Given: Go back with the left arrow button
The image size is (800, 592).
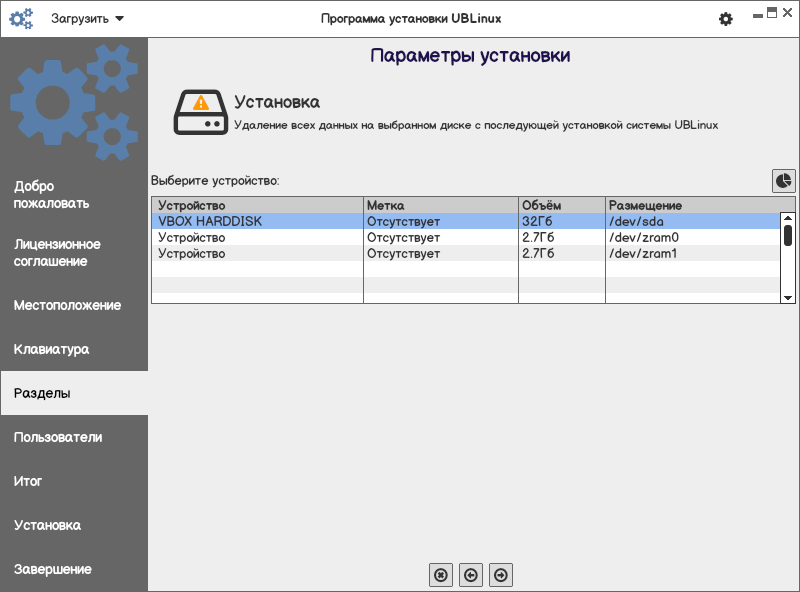Looking at the screenshot, I should click(x=471, y=574).
